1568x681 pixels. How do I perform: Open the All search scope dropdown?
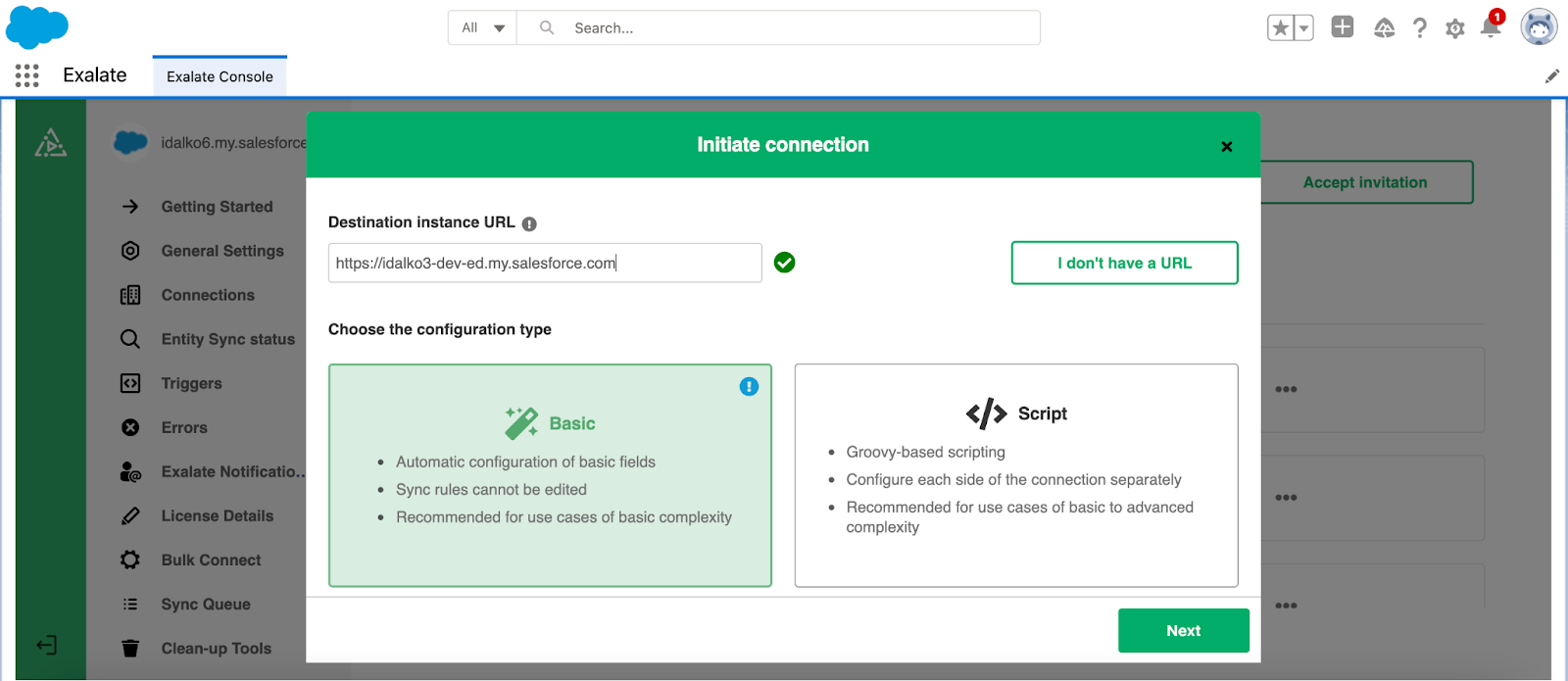pos(483,28)
